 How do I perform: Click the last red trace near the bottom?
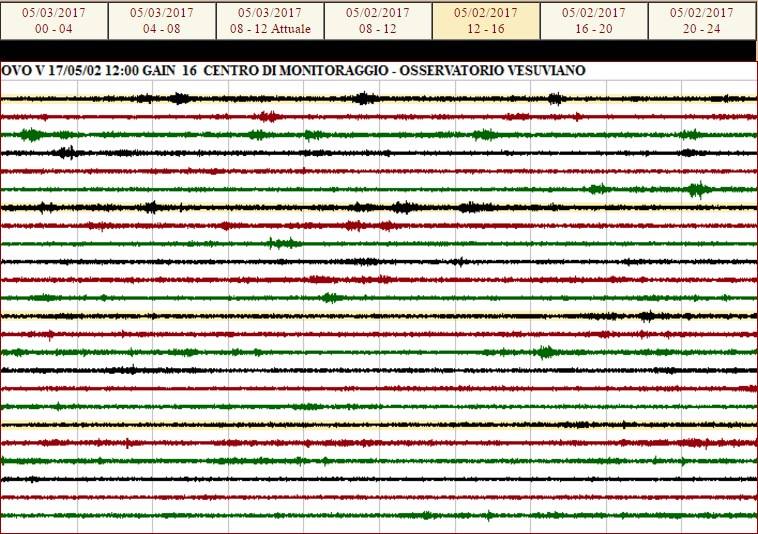point(379,498)
